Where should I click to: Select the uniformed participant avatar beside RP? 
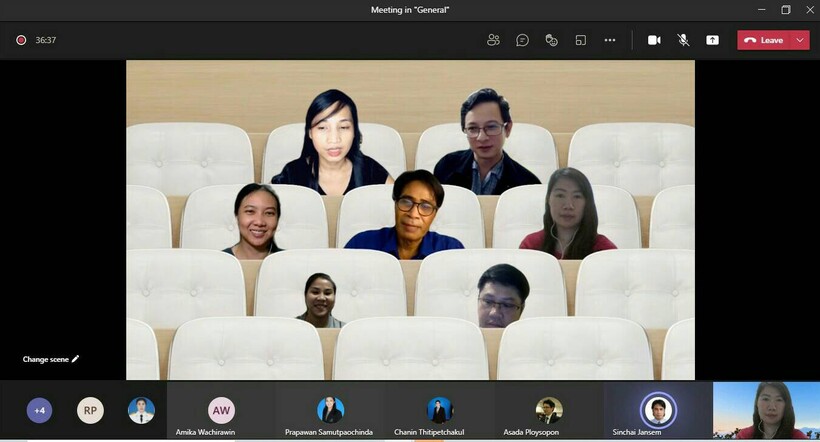tap(141, 410)
